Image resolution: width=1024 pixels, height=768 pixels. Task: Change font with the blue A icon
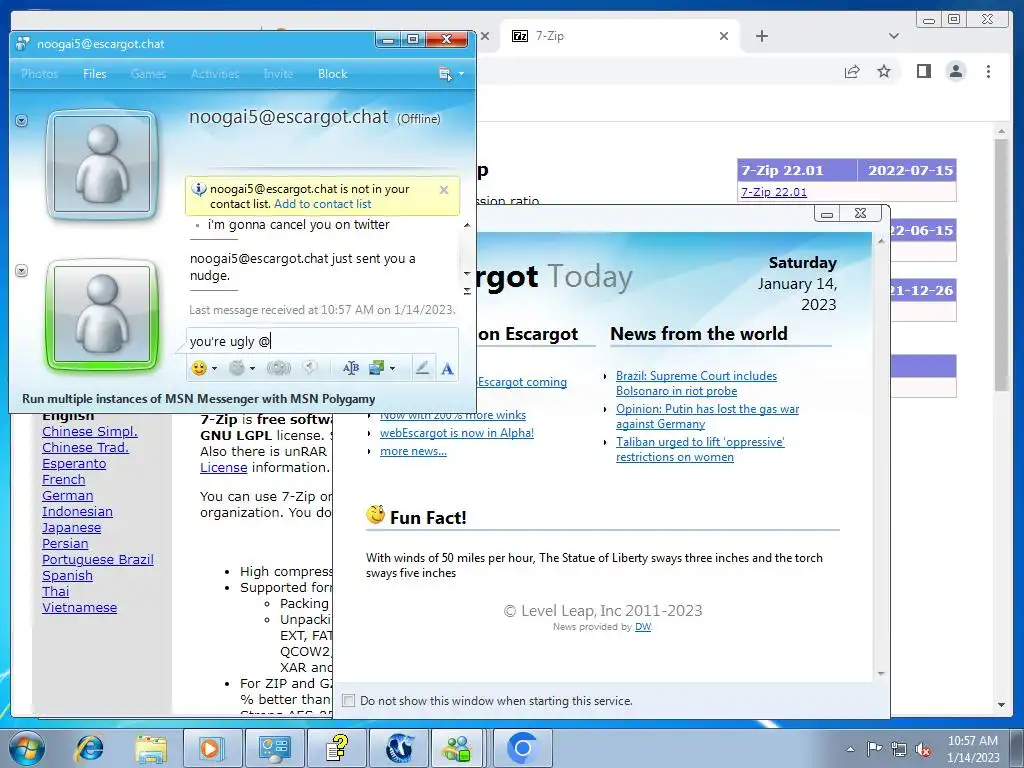[447, 369]
